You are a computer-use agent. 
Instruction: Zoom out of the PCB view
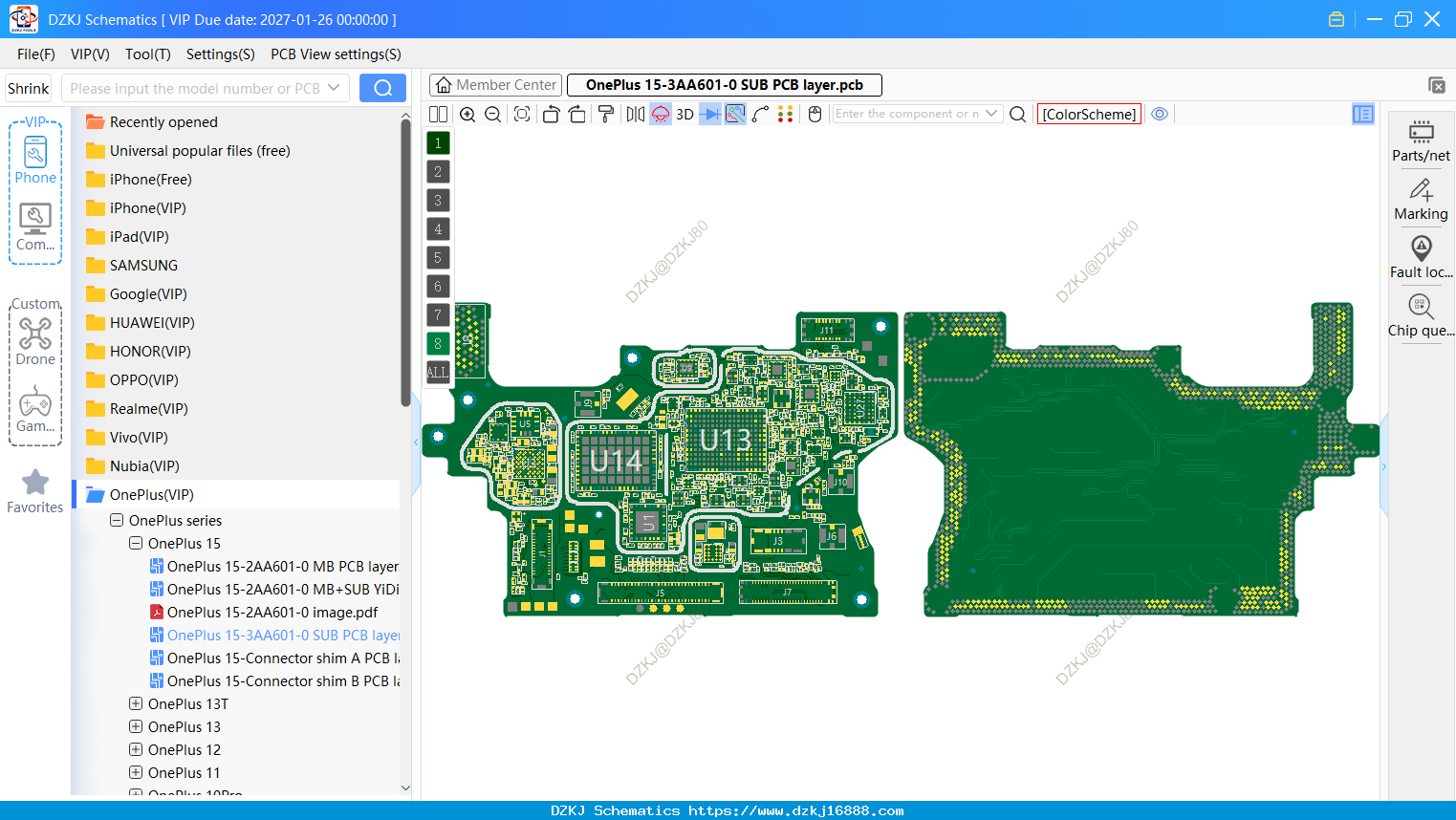493,115
